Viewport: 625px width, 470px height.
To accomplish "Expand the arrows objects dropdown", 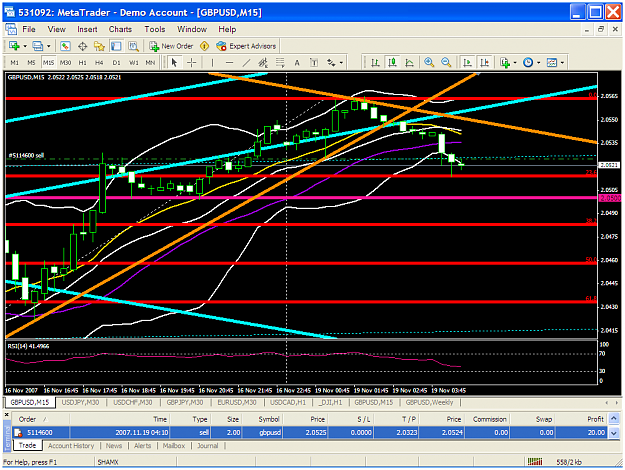I will (342, 63).
